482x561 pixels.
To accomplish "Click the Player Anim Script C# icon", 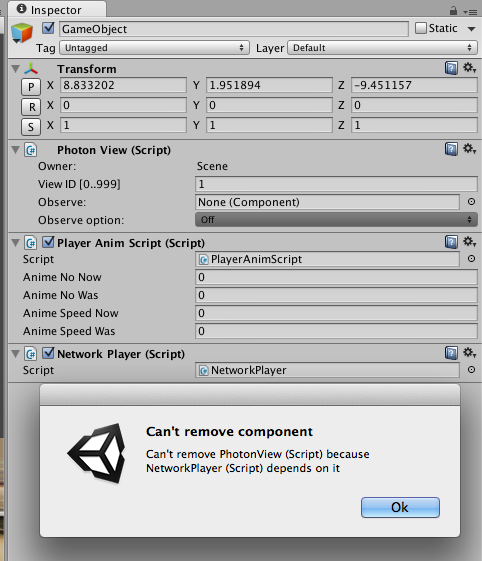I will (x=31, y=243).
